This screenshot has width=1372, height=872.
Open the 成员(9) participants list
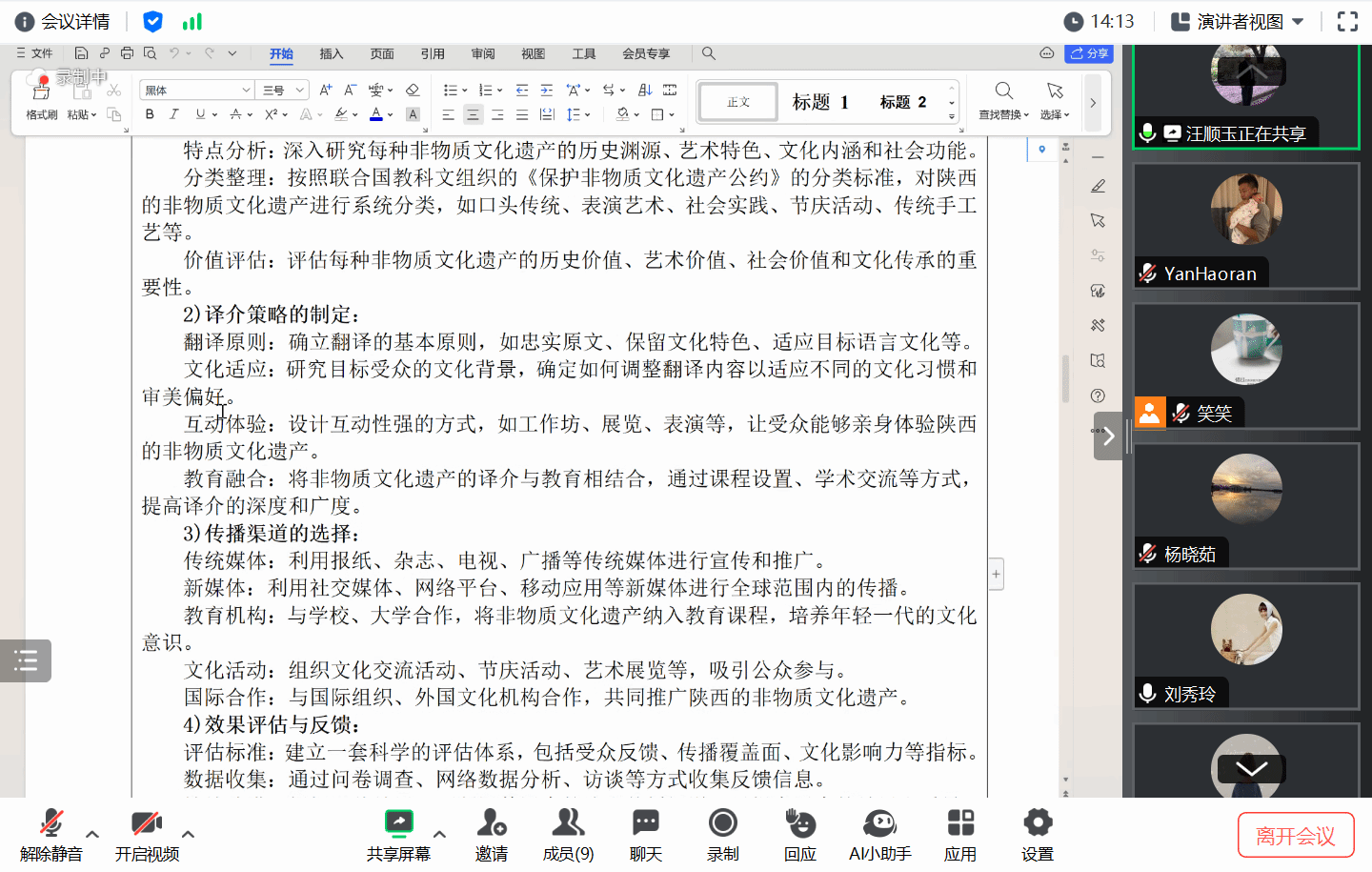(x=568, y=833)
